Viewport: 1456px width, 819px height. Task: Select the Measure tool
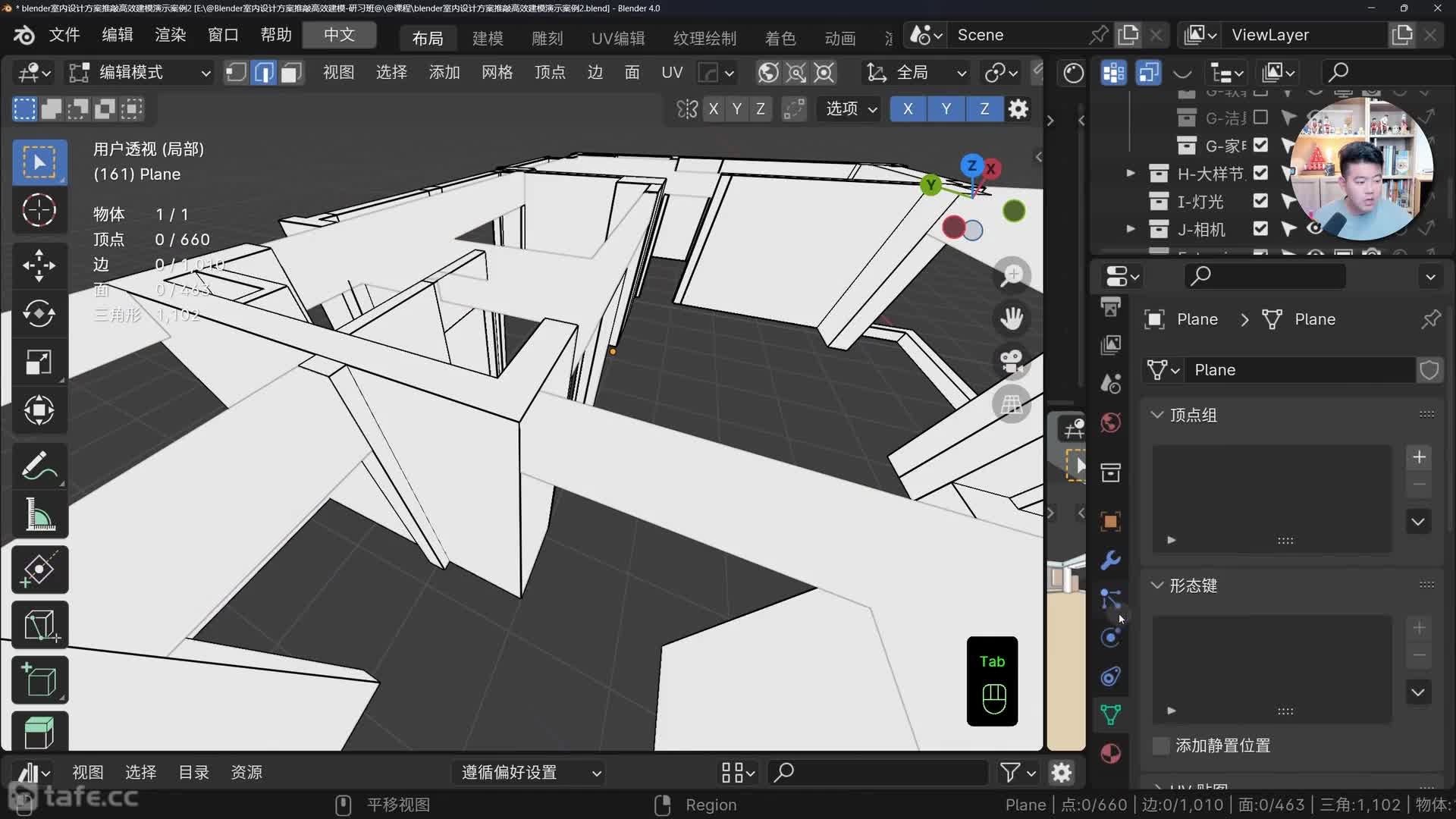pos(39,515)
